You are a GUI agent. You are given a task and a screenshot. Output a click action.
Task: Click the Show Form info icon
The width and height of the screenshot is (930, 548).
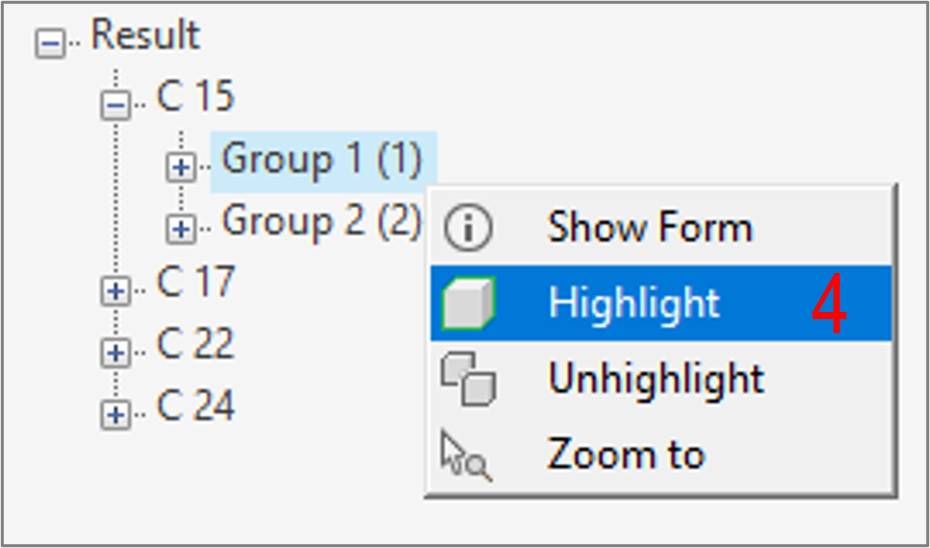(x=468, y=227)
